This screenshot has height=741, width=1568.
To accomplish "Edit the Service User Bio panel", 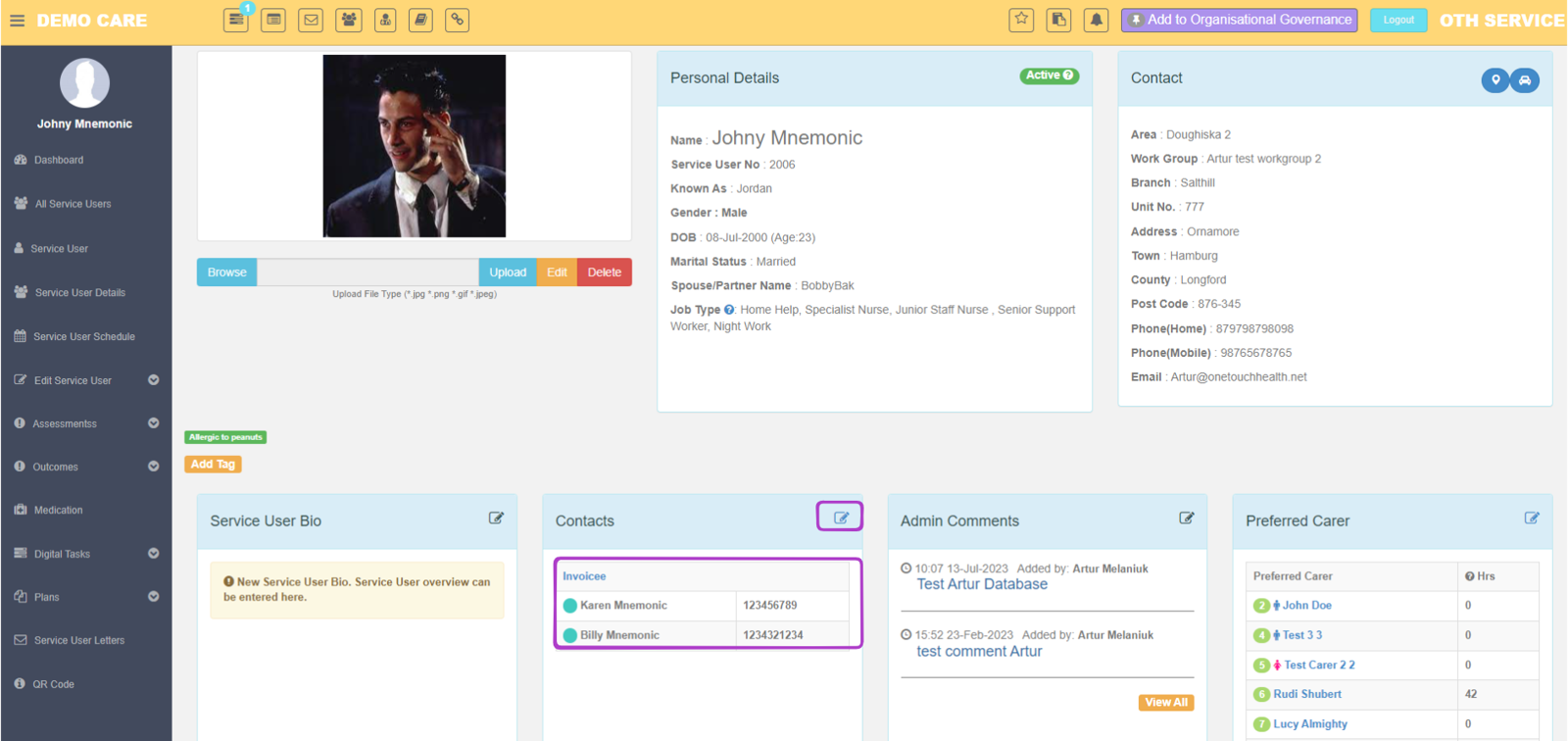I will 497,519.
